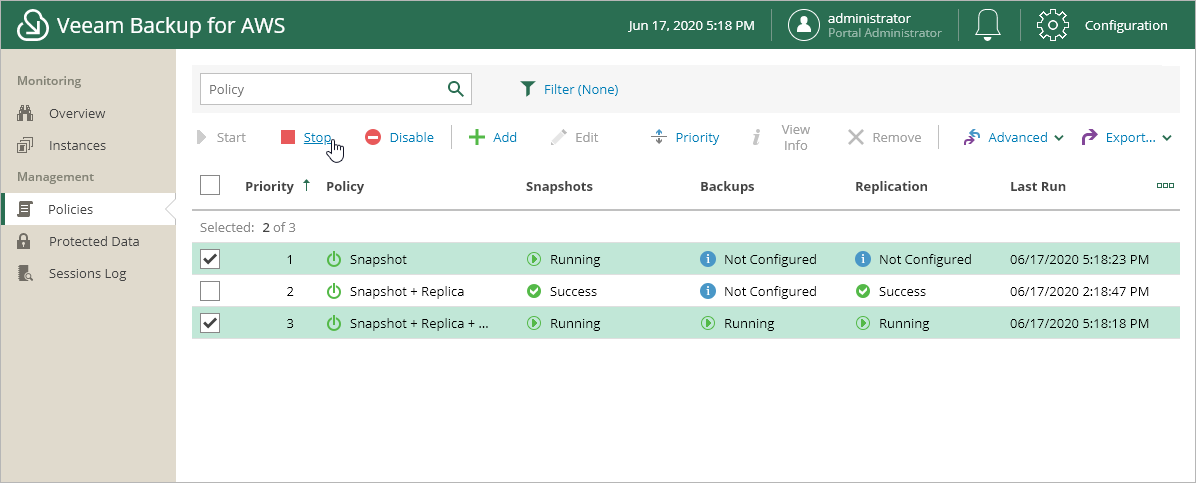Click Backups column header
Screen dimensions: 1196x483
click(727, 186)
